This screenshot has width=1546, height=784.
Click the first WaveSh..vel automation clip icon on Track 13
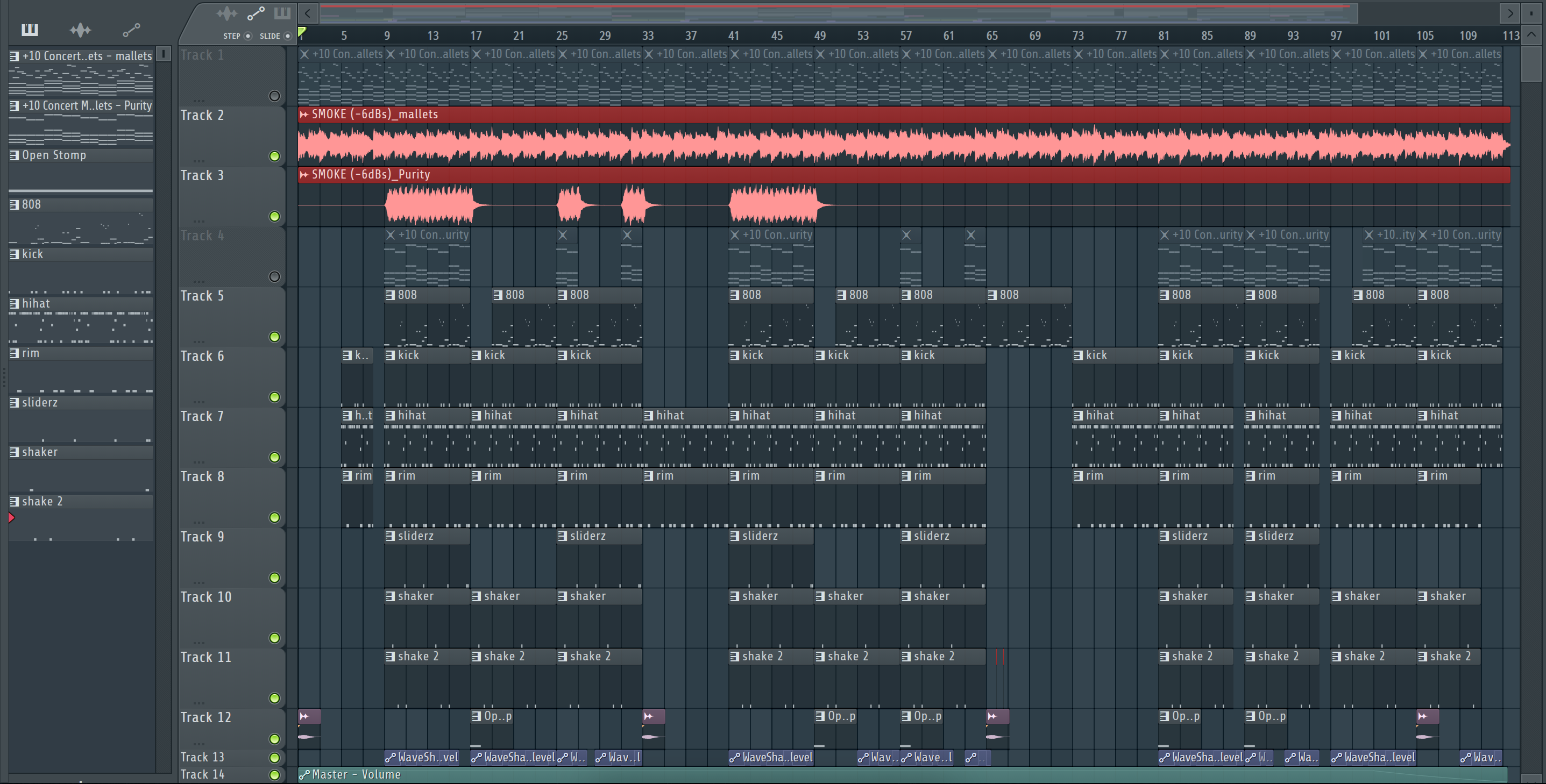(390, 758)
